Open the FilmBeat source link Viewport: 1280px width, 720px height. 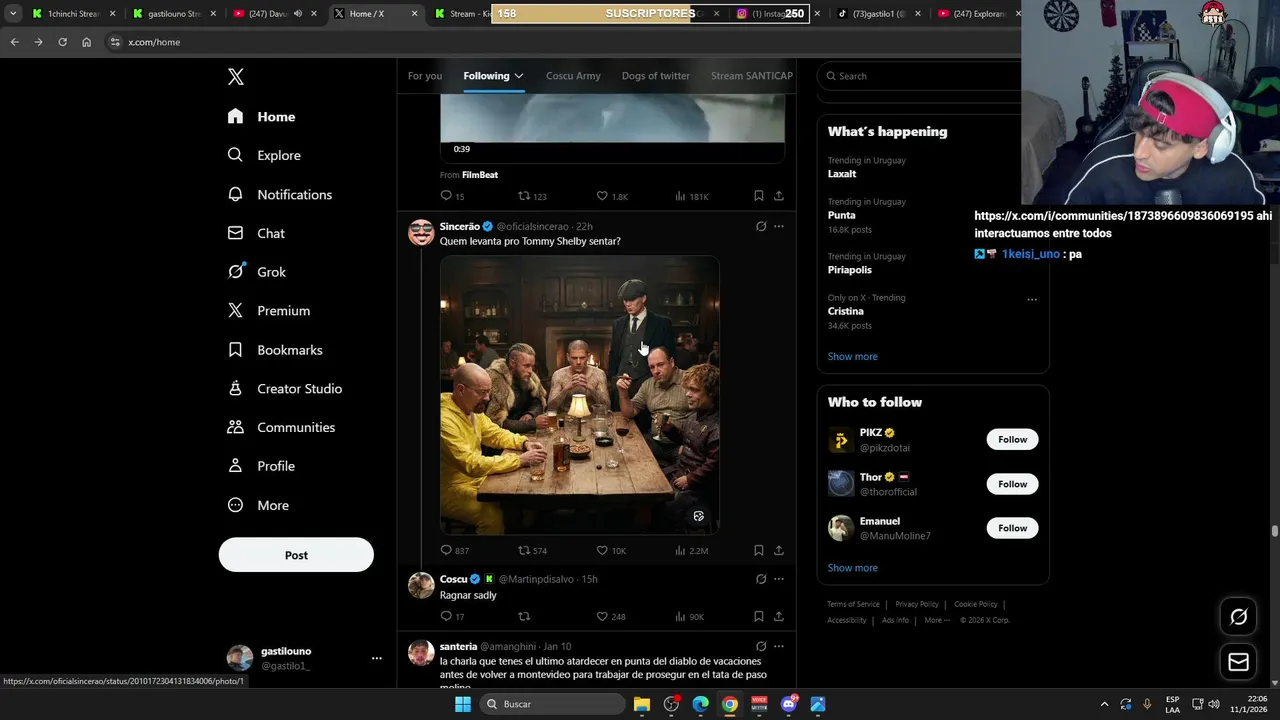point(480,175)
